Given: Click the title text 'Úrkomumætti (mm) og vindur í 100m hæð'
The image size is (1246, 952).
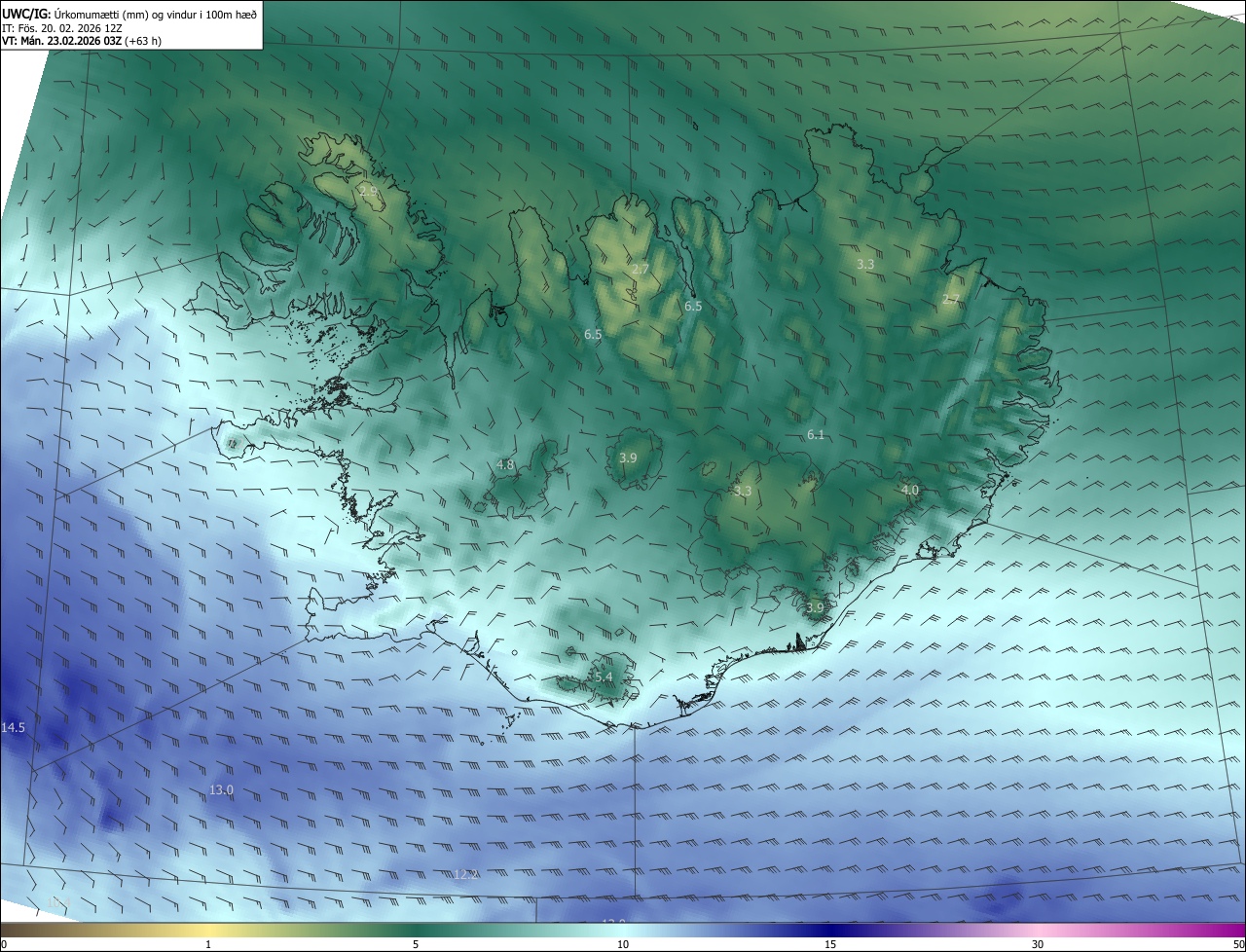Looking at the screenshot, I should (154, 15).
